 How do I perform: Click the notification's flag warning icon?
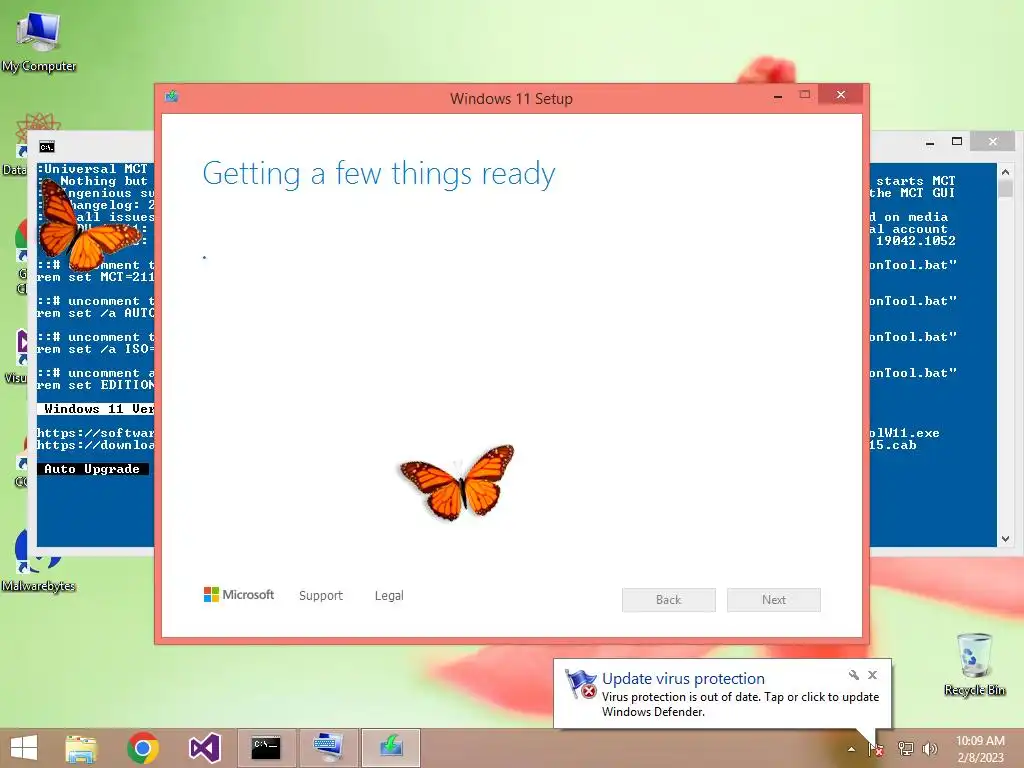click(x=581, y=684)
